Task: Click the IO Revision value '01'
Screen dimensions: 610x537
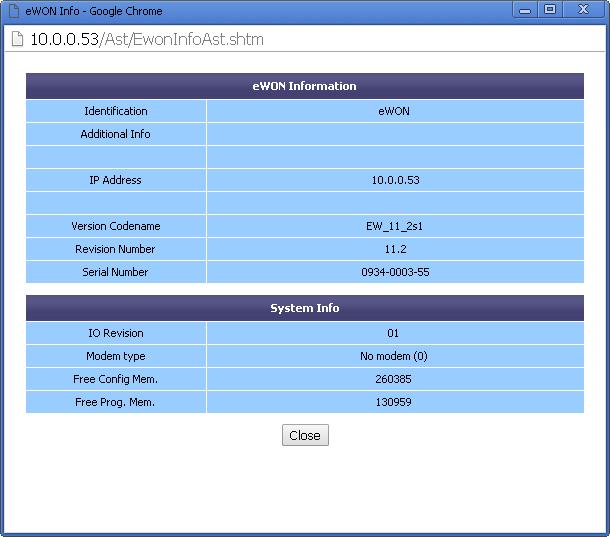Action: (393, 333)
